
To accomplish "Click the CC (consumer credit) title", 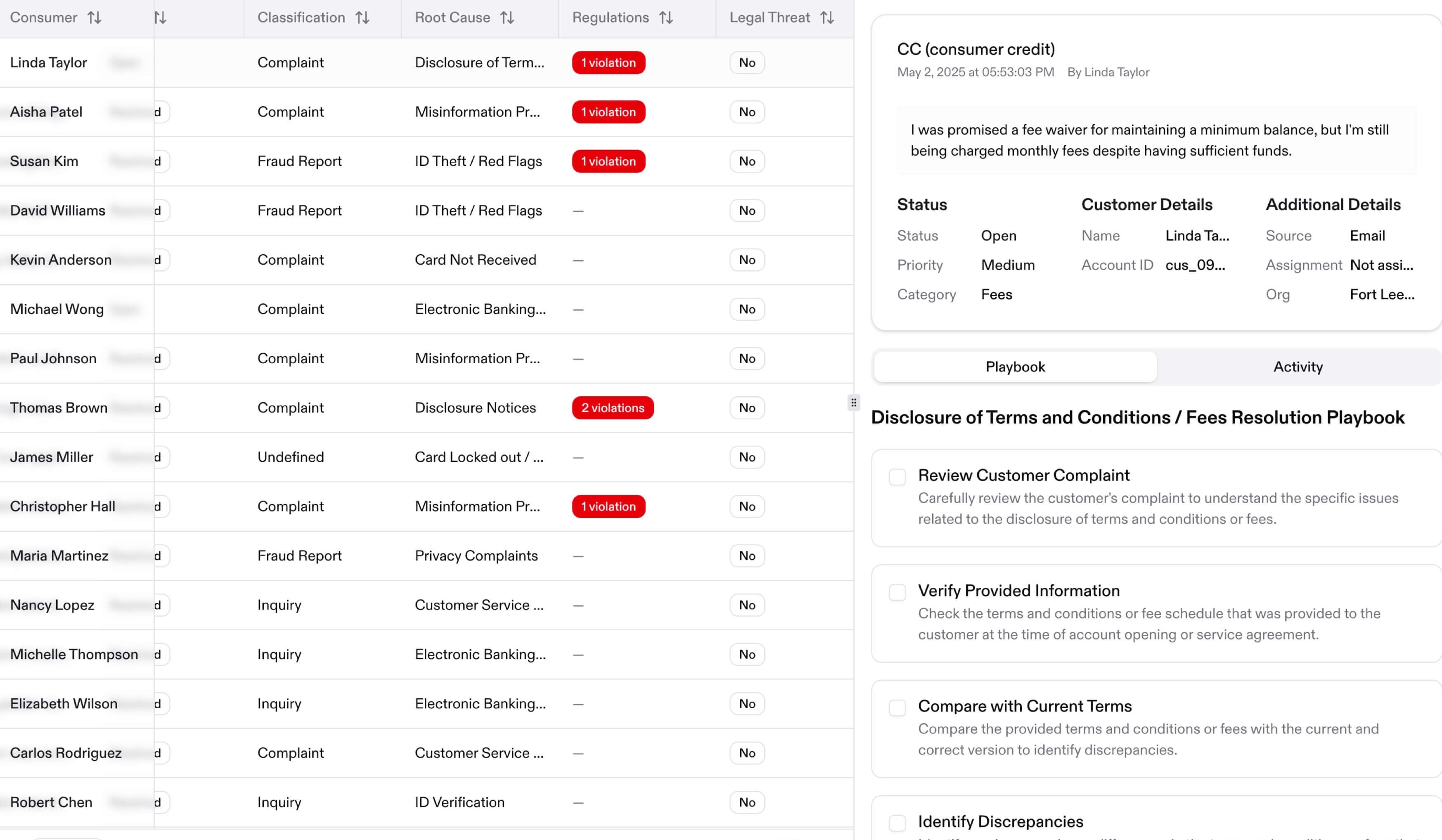I will 976,49.
